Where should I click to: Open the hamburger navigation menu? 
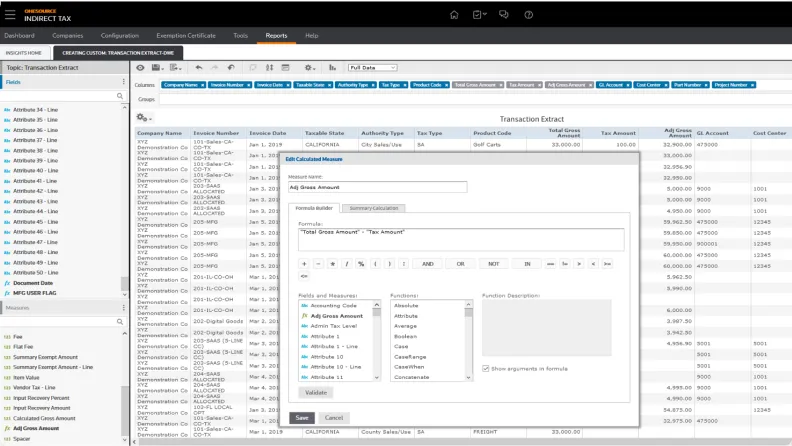coord(10,14)
